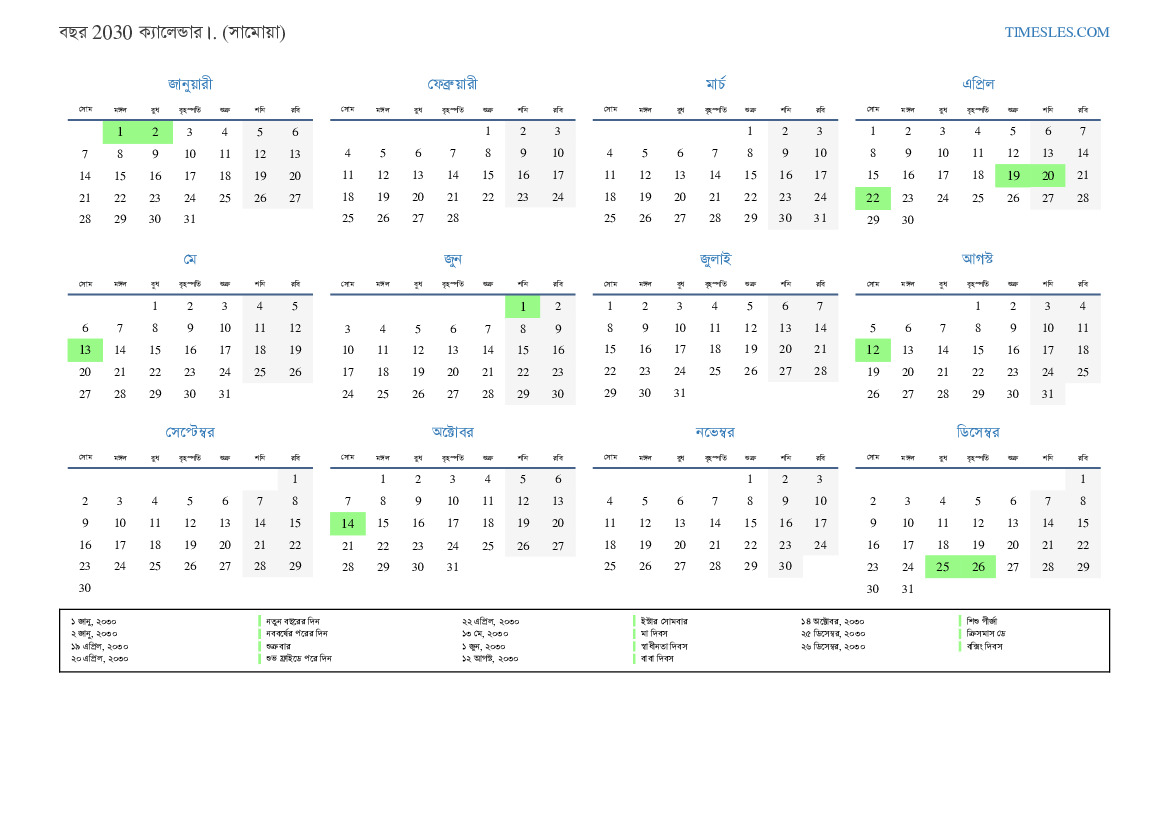The image size is (1169, 827).
Task: Click 31 in জানুয়ারী
Action: tap(190, 219)
